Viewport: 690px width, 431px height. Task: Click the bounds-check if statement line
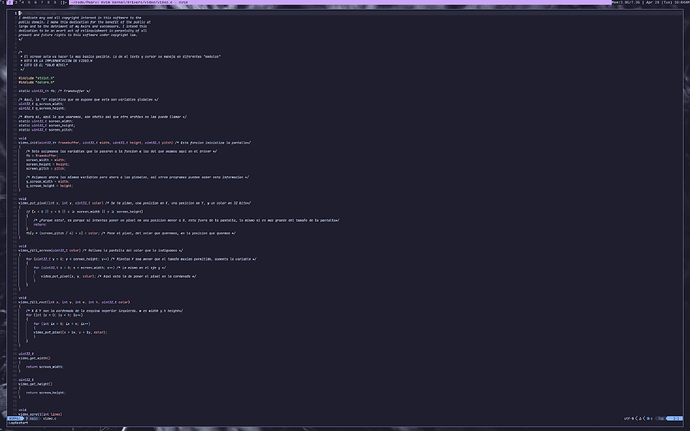click(x=84, y=212)
